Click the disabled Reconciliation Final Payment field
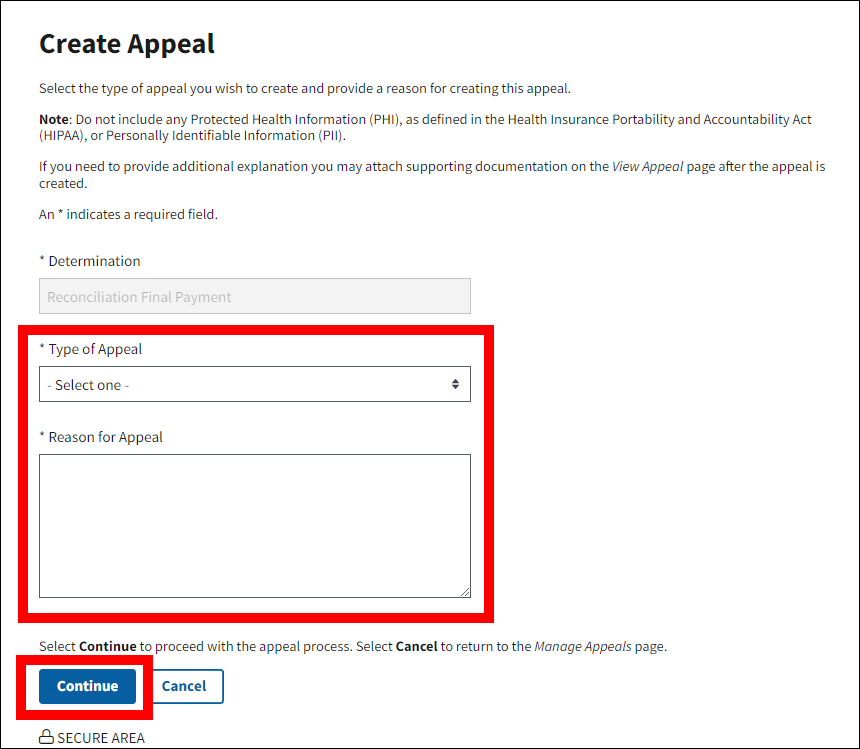 (x=254, y=297)
